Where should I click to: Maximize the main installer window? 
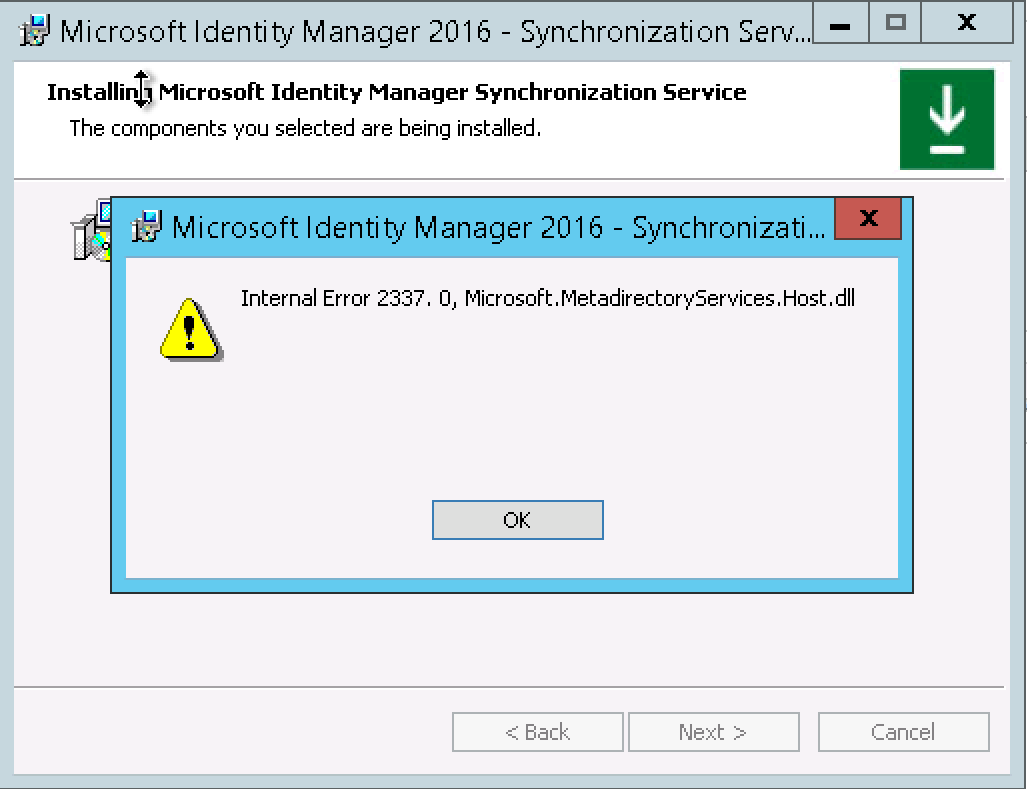pos(895,23)
